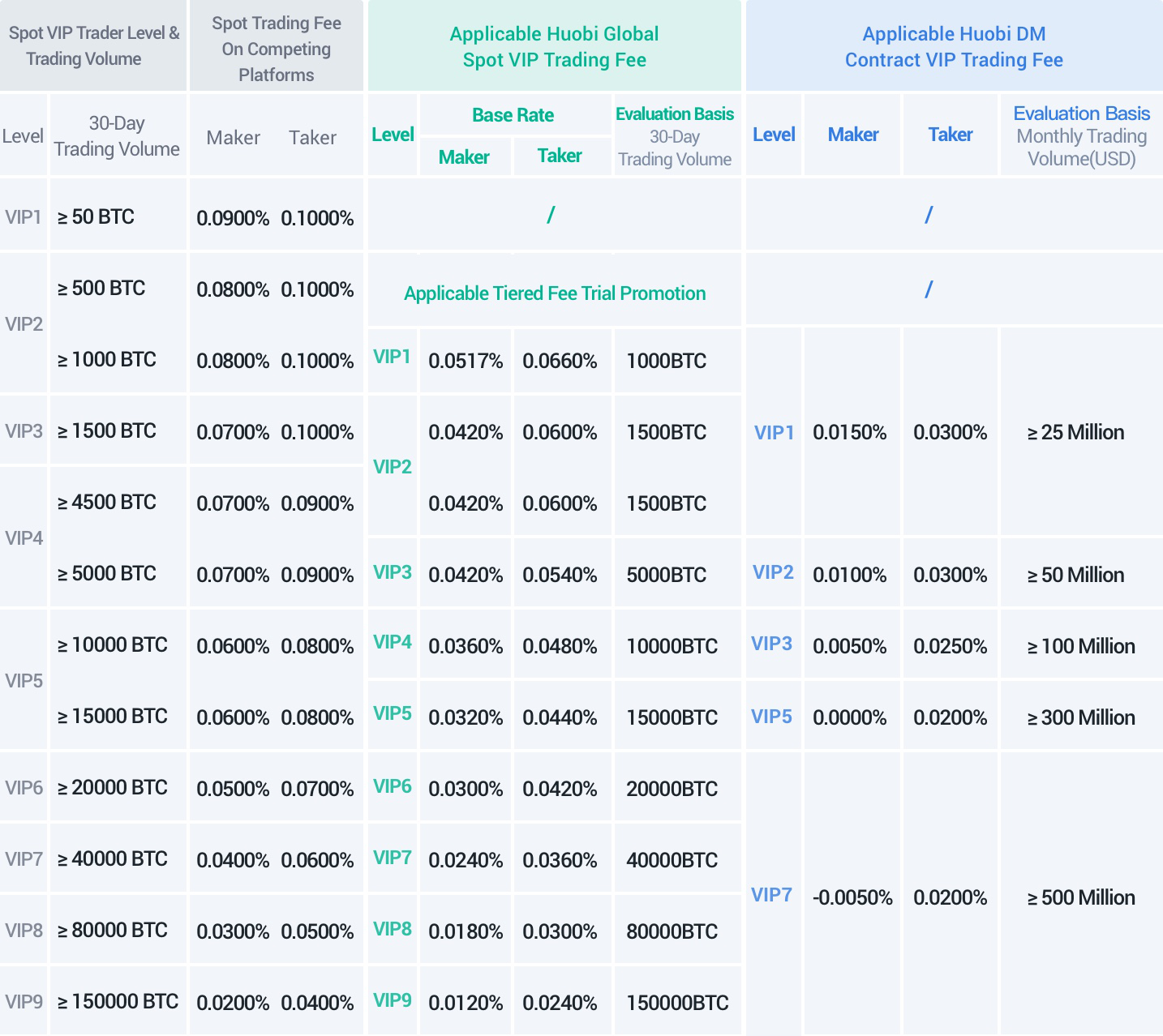Image resolution: width=1163 pixels, height=1036 pixels.
Task: Click the '40000BTC' evaluation basis for green VIP7
Action: [x=672, y=860]
